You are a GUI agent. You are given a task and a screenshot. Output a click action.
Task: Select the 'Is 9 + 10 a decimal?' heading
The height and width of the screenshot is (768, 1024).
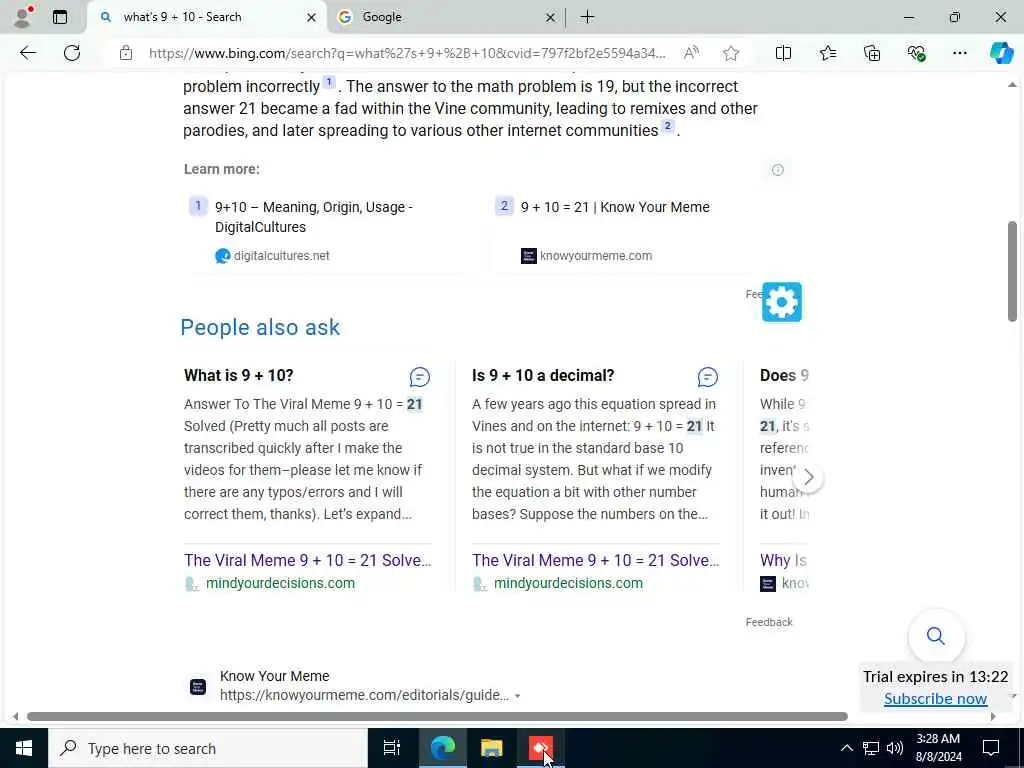click(x=543, y=376)
